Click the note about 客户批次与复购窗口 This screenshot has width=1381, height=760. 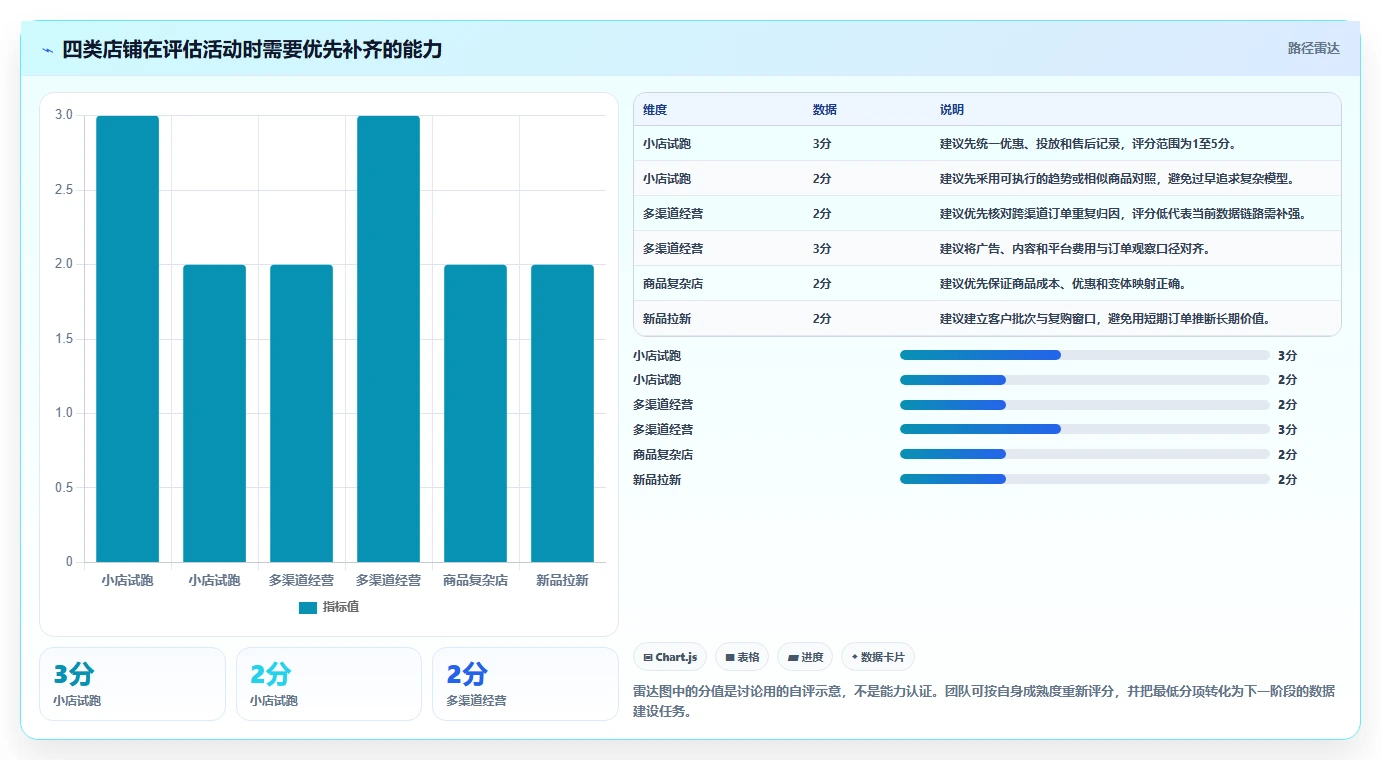(x=1105, y=319)
